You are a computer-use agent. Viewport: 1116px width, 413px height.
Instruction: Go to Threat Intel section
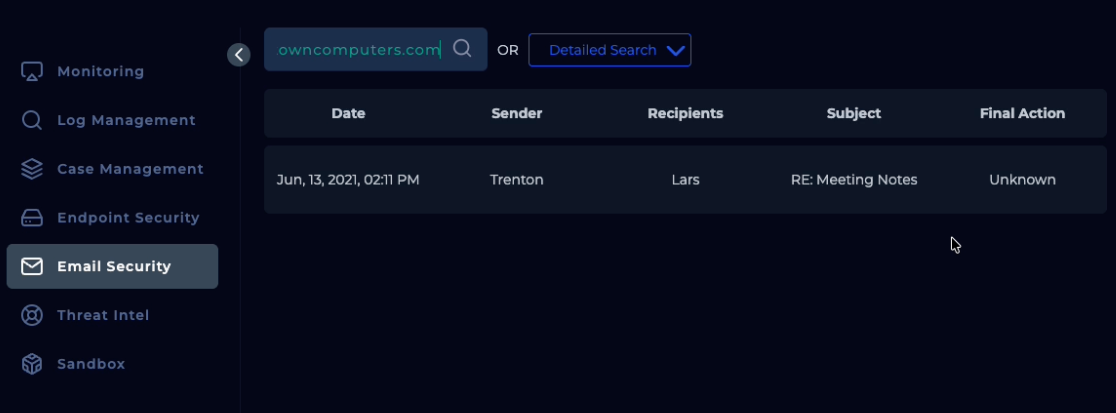tap(103, 315)
